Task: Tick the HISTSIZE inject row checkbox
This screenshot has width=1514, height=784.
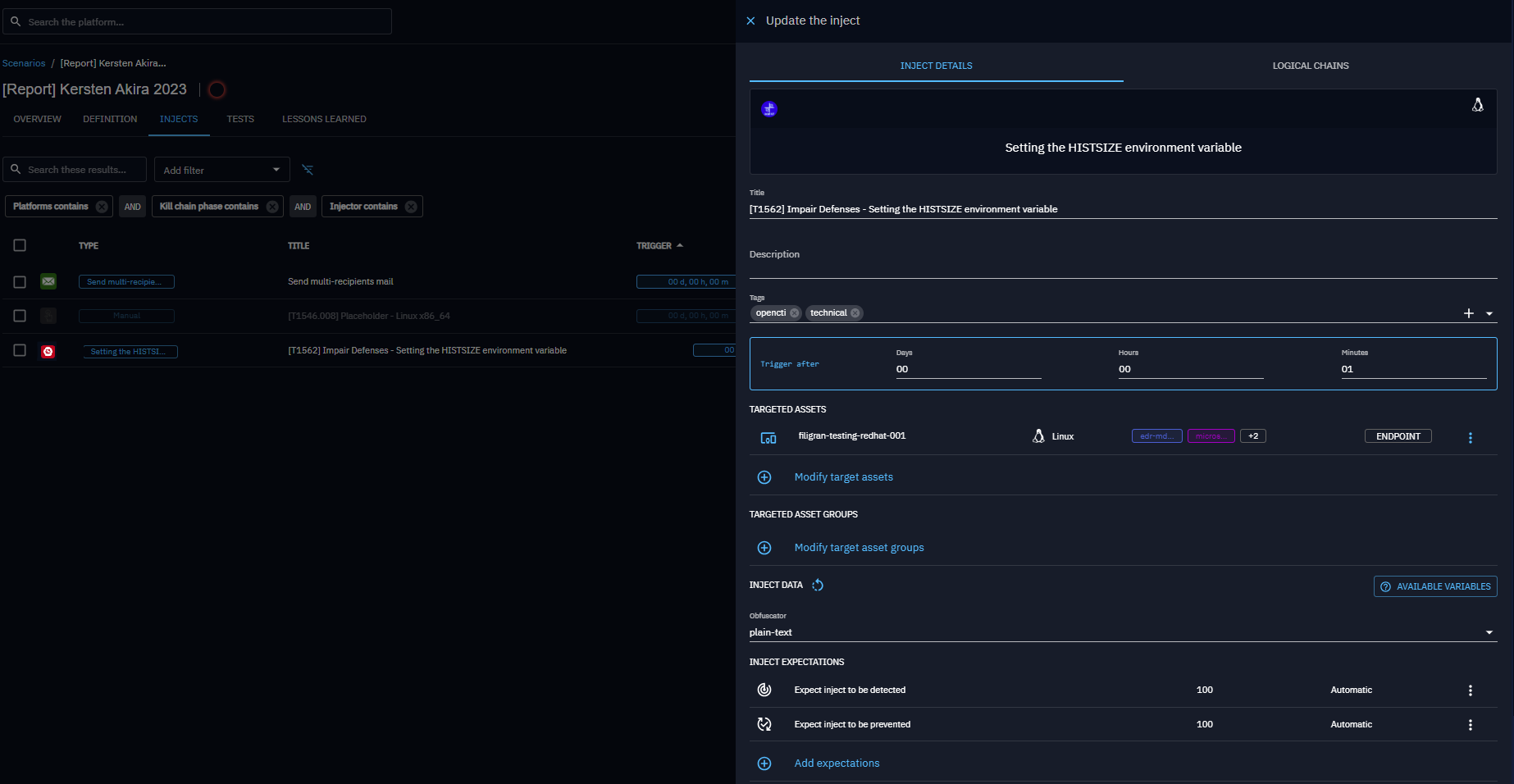Action: pyautogui.click(x=20, y=351)
